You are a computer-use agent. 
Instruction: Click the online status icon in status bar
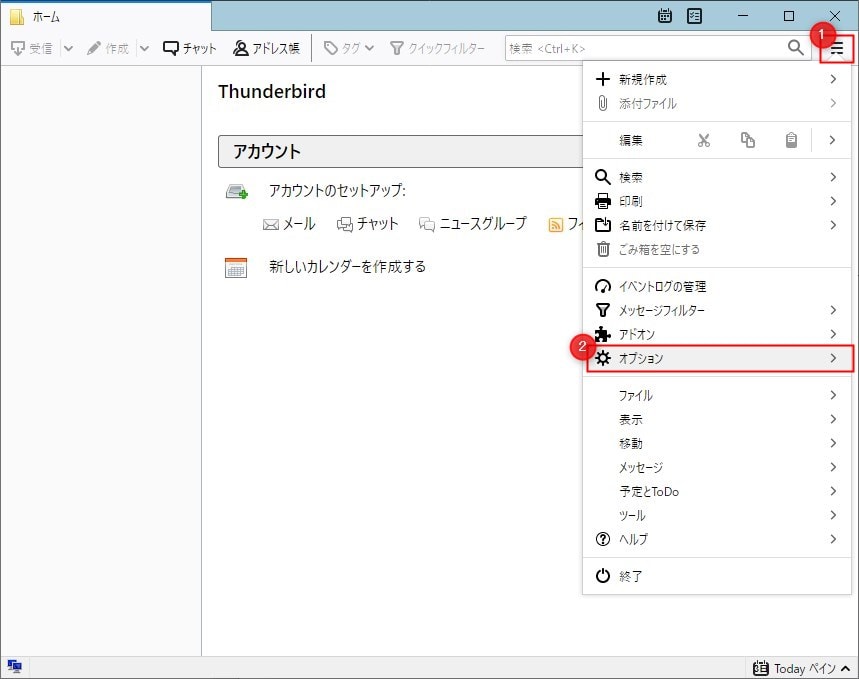coord(14,667)
